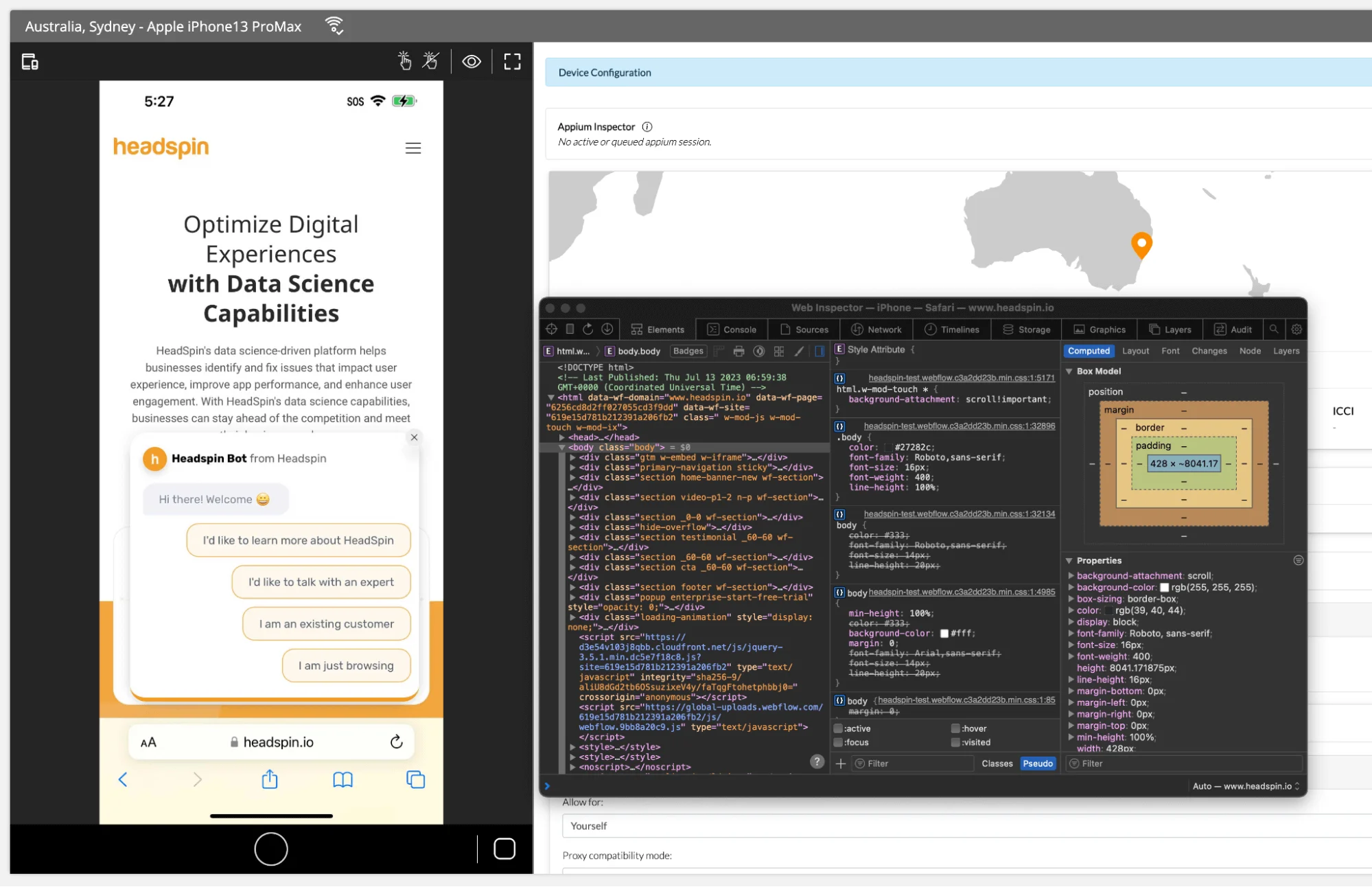Open the Layout sidebar tab

1135,351
